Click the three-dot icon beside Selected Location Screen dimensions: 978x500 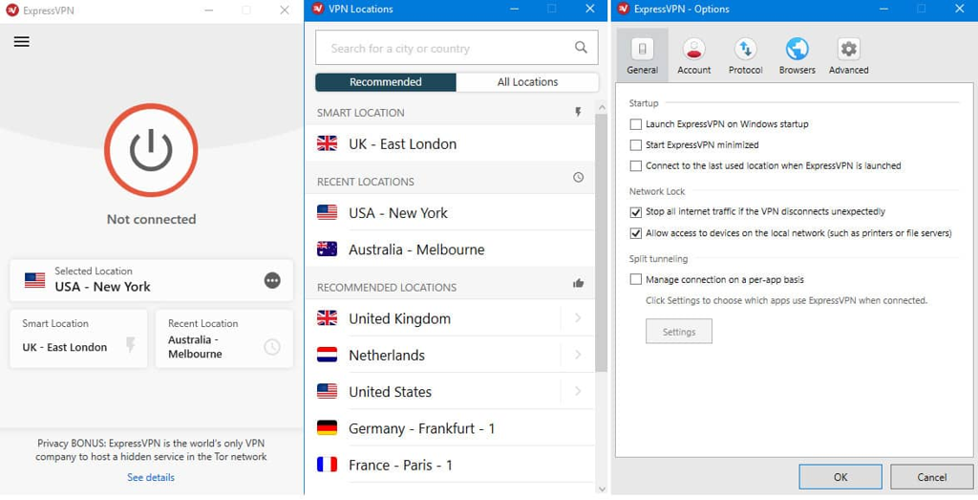point(272,281)
